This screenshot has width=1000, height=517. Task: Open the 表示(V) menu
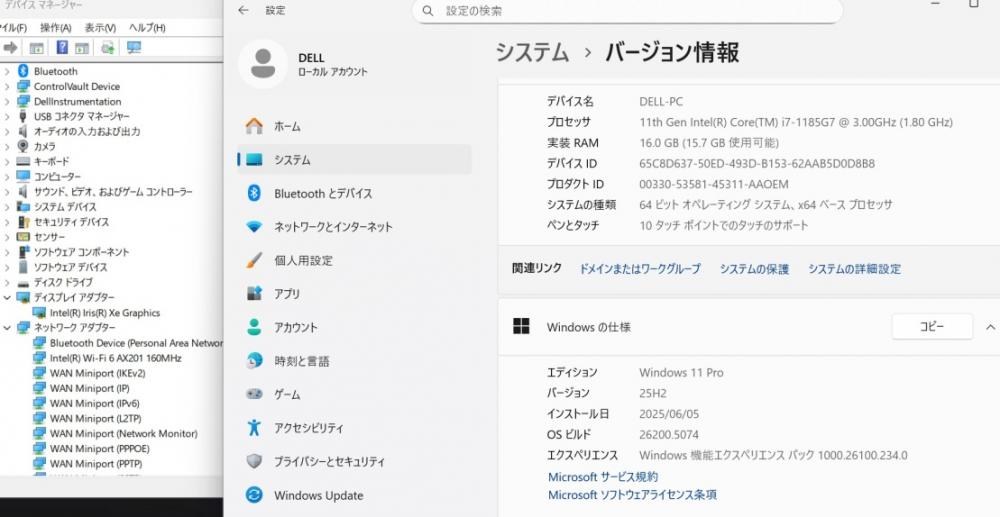[100, 27]
